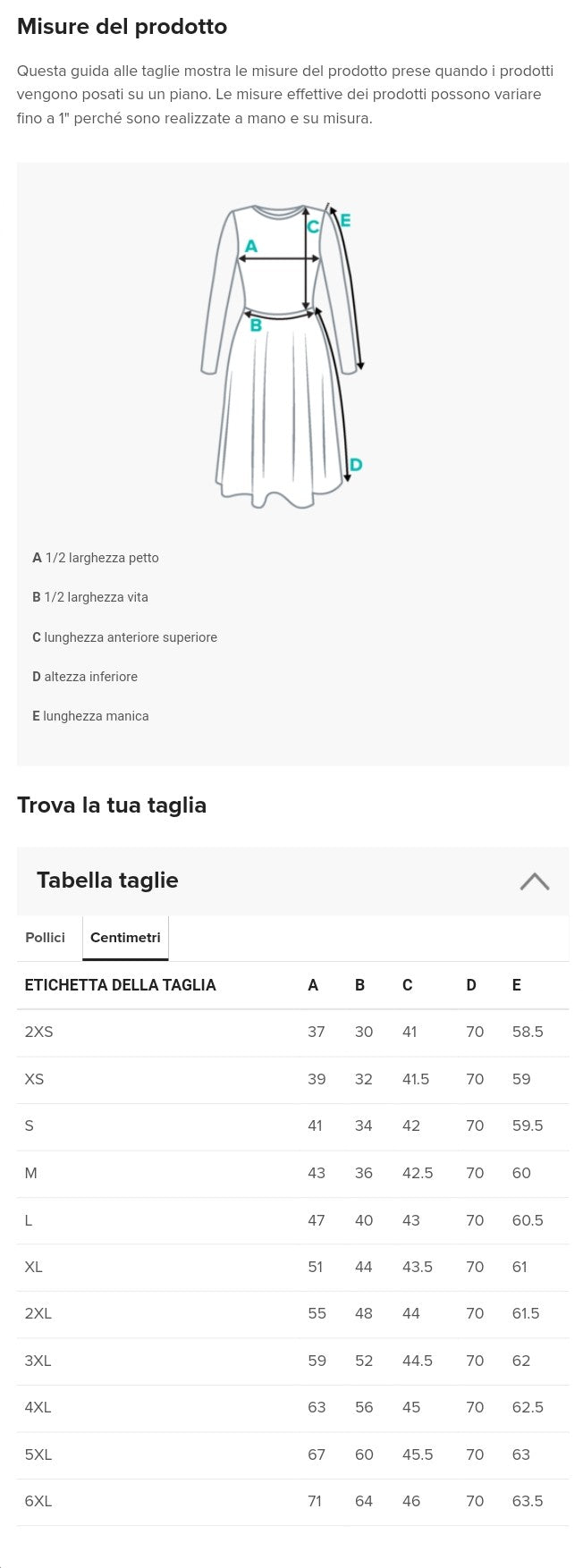Screen dimensions: 583x1568
Task: Click the teal E sleeve label
Action: (345, 219)
